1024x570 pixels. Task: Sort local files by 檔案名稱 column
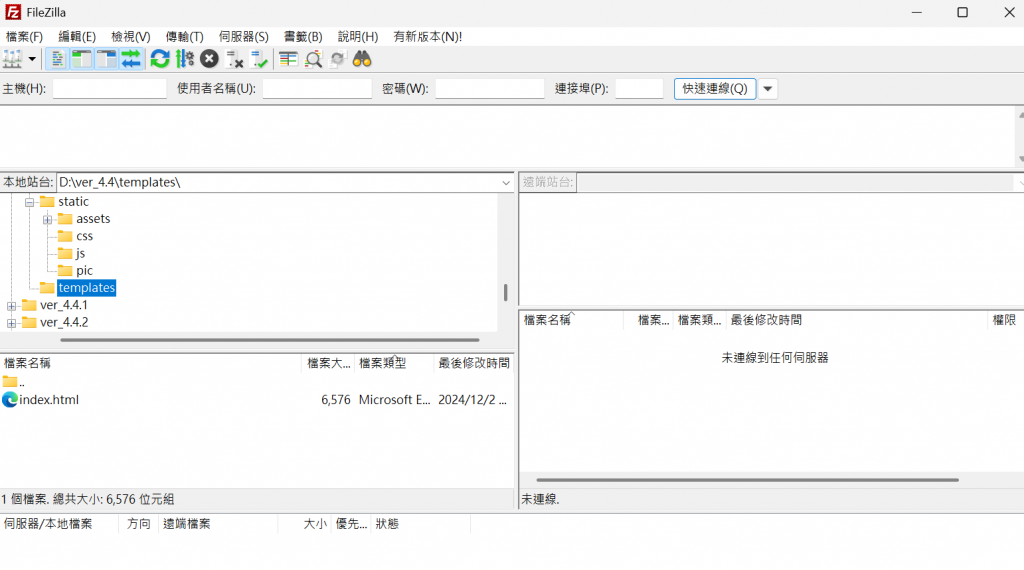[151, 363]
